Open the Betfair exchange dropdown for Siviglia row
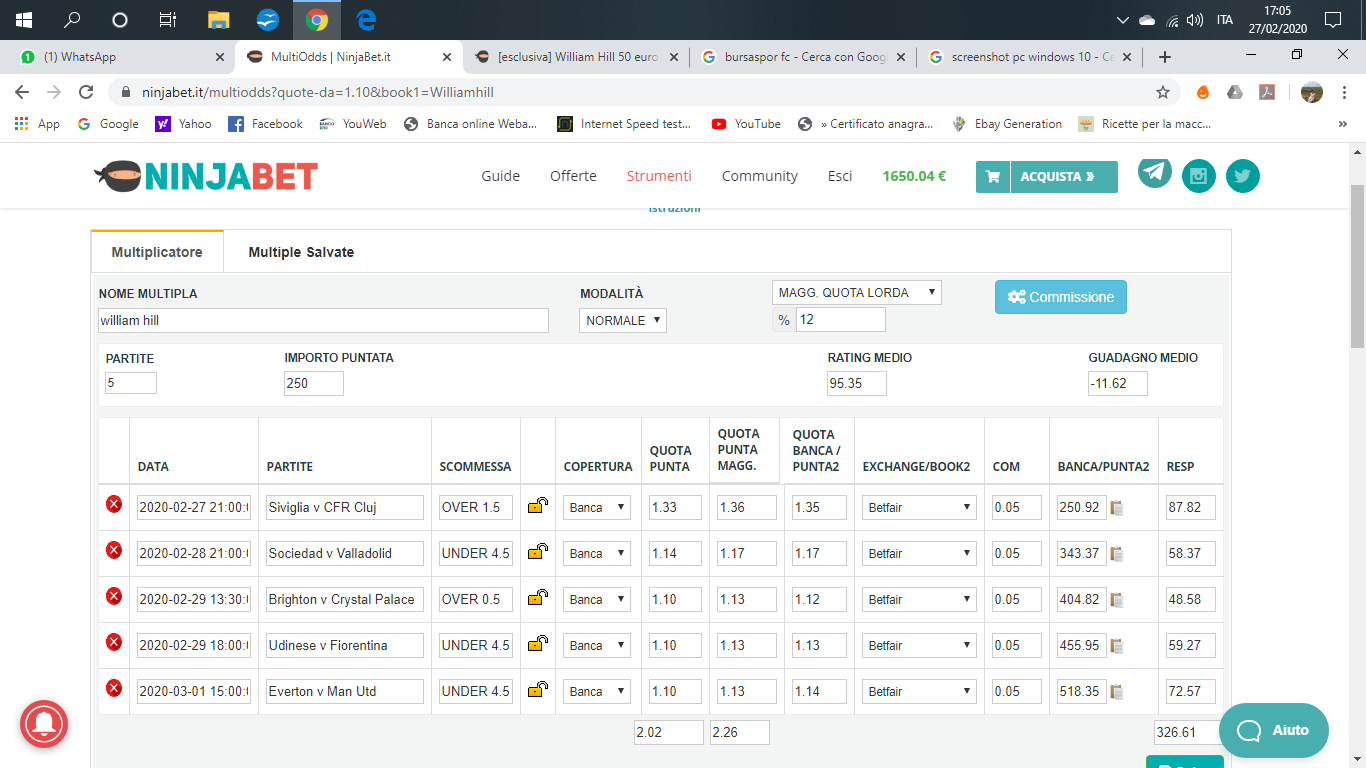The image size is (1366, 768). click(919, 507)
